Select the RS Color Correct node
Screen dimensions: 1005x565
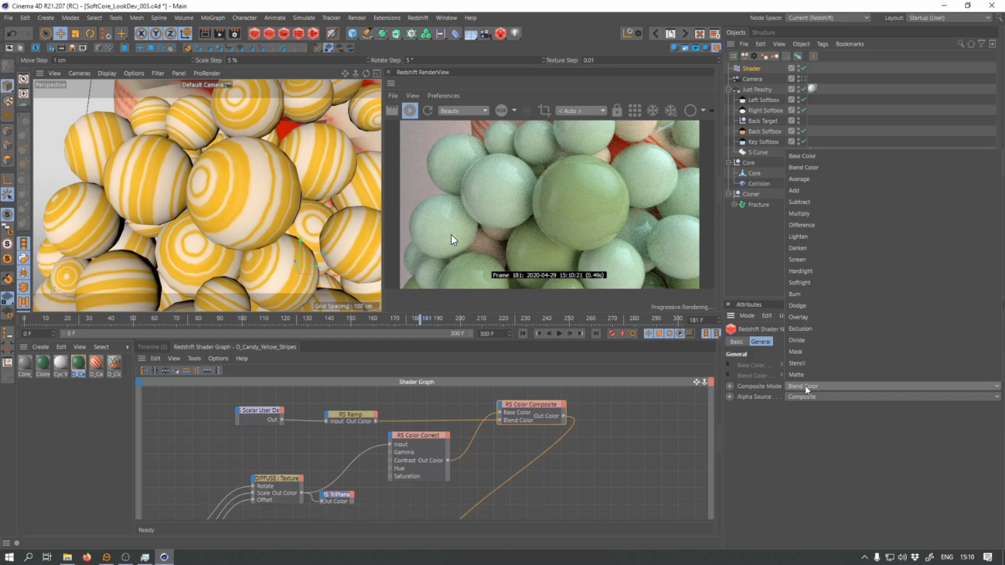(x=419, y=436)
